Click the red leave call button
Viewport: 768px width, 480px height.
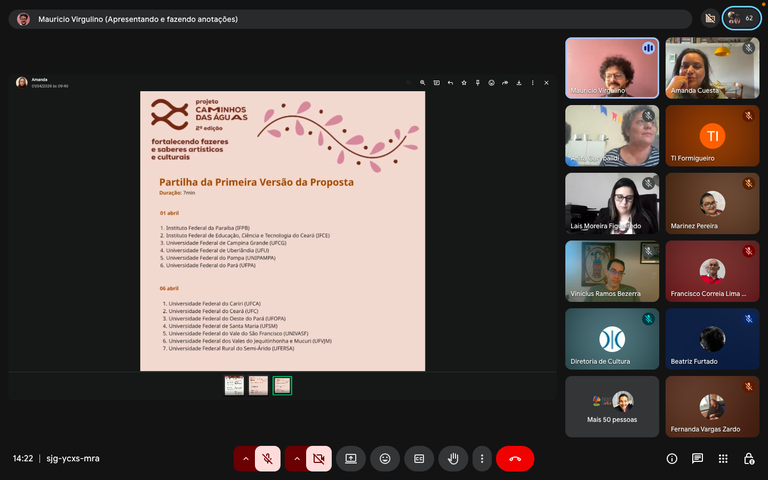(x=515, y=459)
